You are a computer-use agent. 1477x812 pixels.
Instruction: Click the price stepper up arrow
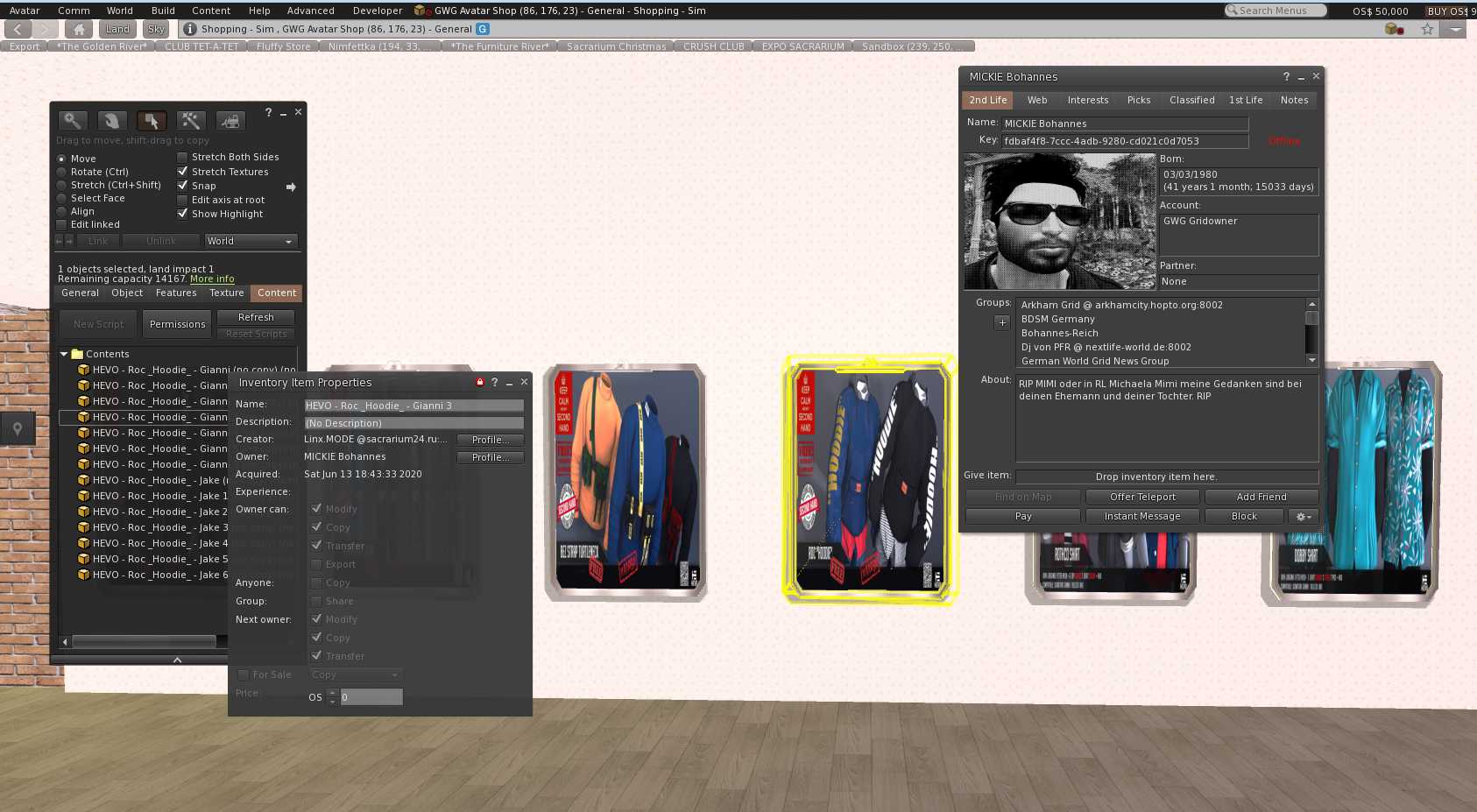(332, 693)
